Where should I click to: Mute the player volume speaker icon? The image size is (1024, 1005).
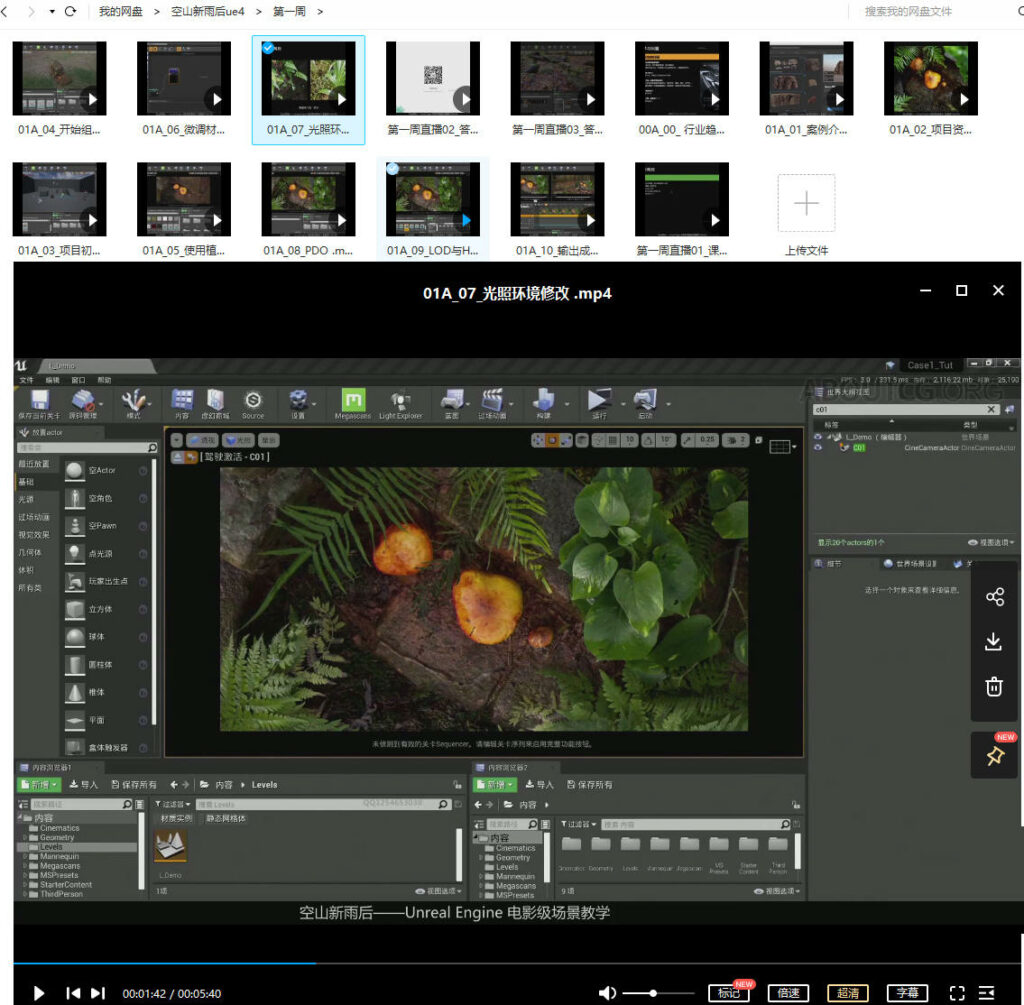point(607,993)
